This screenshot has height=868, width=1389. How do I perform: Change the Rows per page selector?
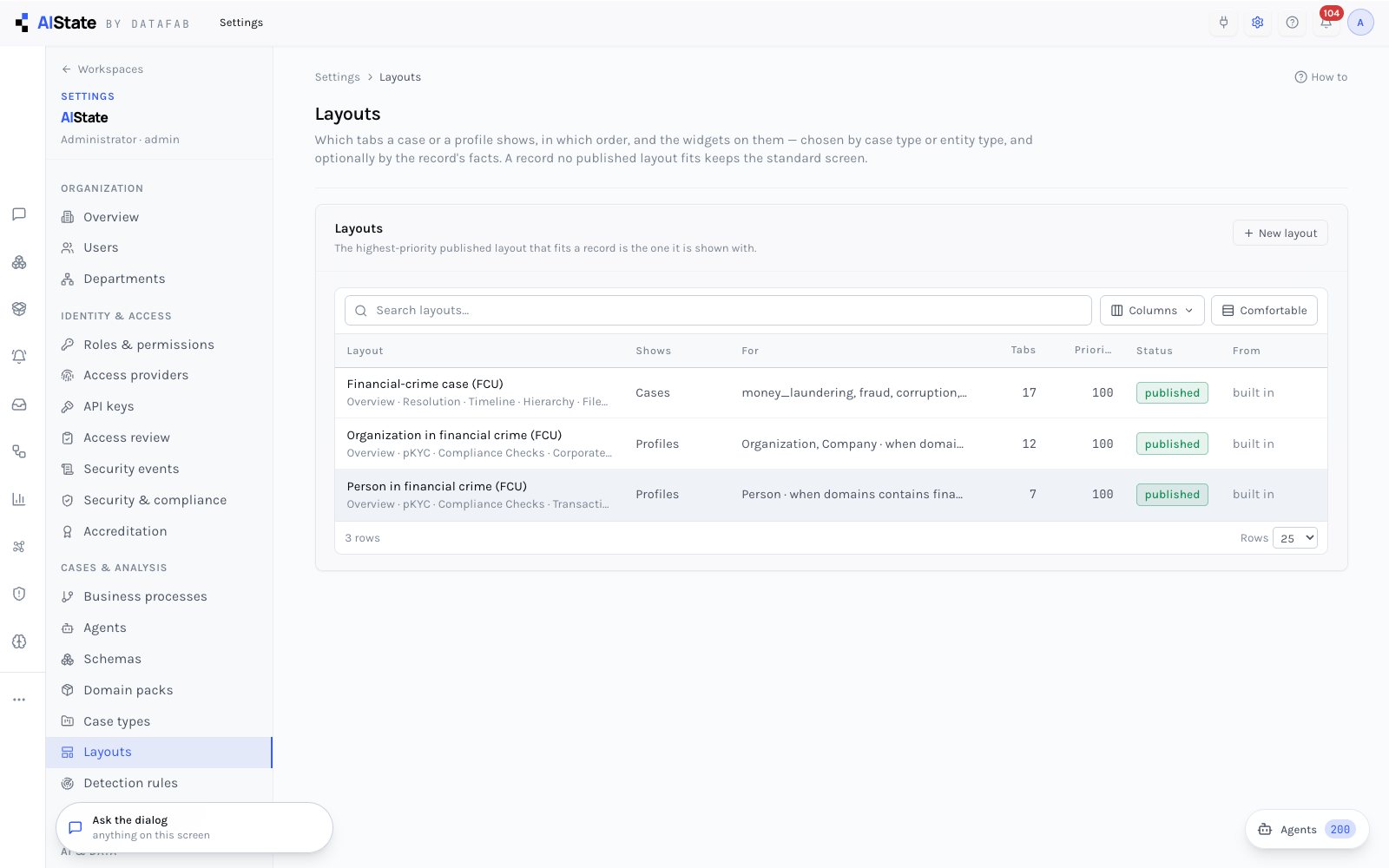(x=1294, y=538)
